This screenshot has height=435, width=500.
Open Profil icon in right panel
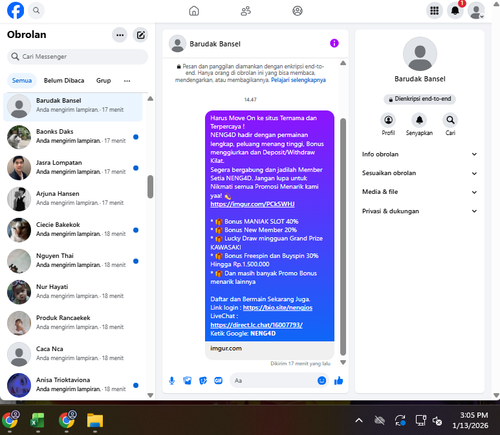388,120
